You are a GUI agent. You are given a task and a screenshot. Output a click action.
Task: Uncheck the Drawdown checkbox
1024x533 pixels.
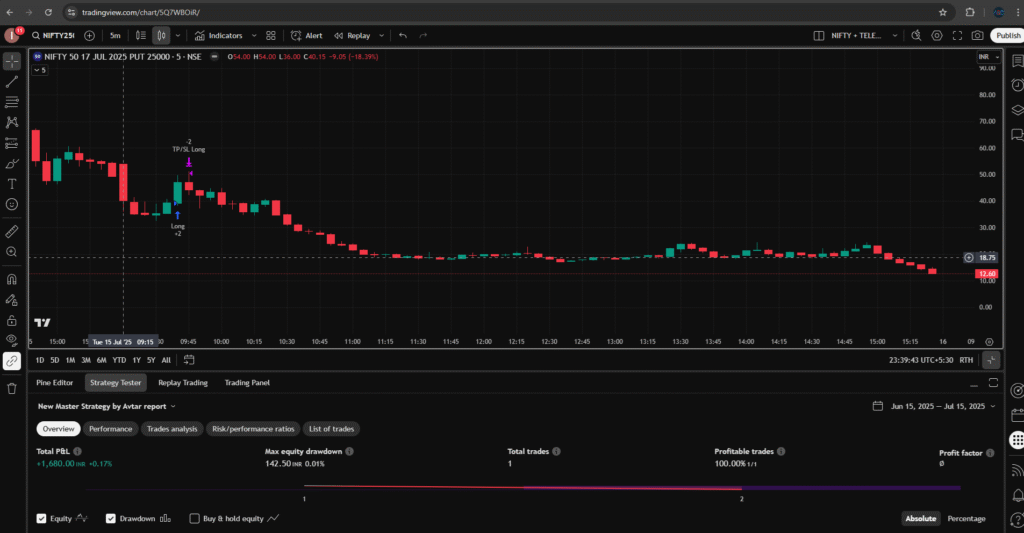111,519
